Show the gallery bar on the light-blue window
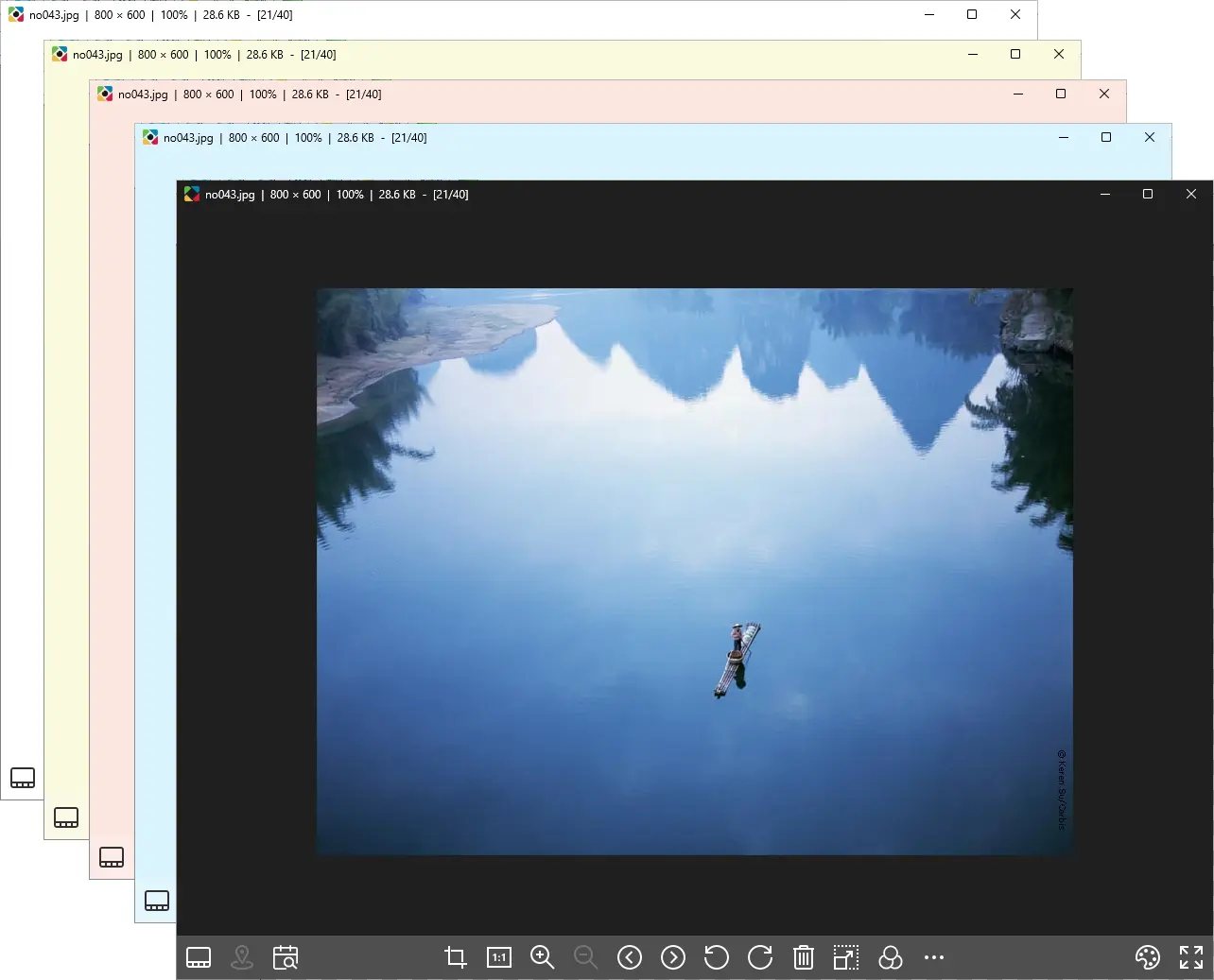Viewport: 1214px width, 980px height. click(156, 901)
